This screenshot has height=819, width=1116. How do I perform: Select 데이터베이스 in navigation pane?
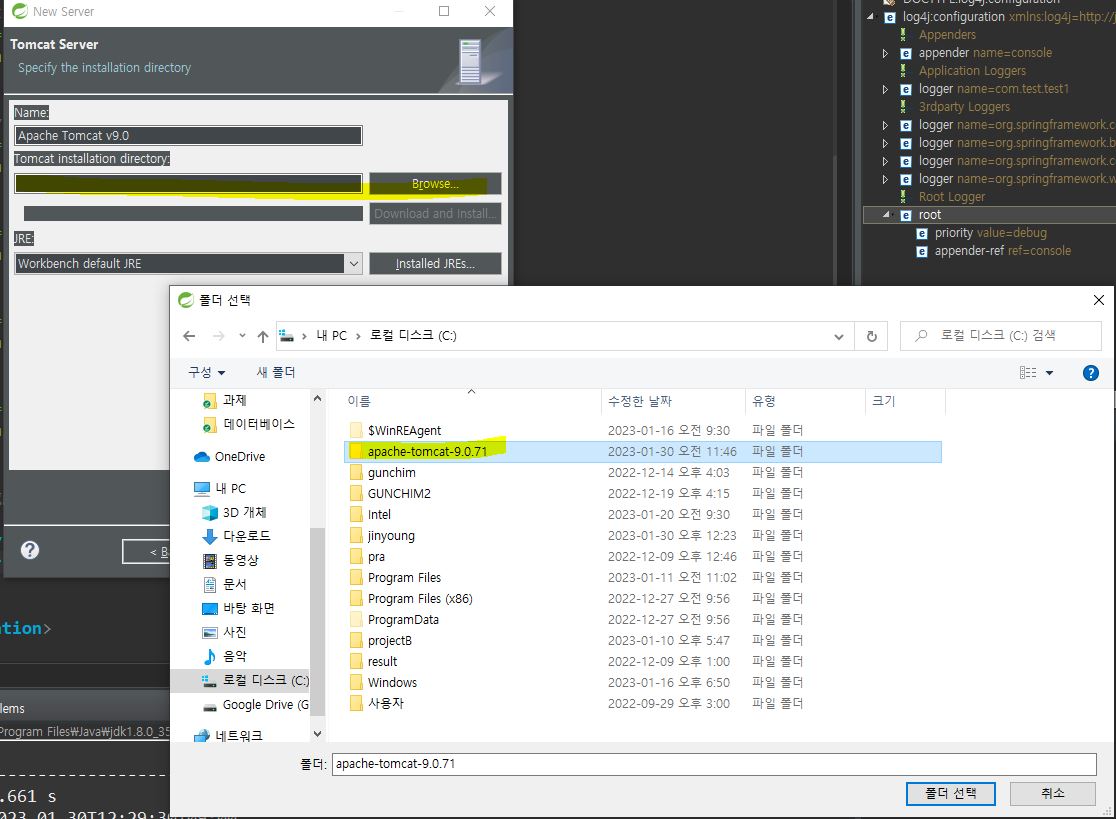(259, 425)
